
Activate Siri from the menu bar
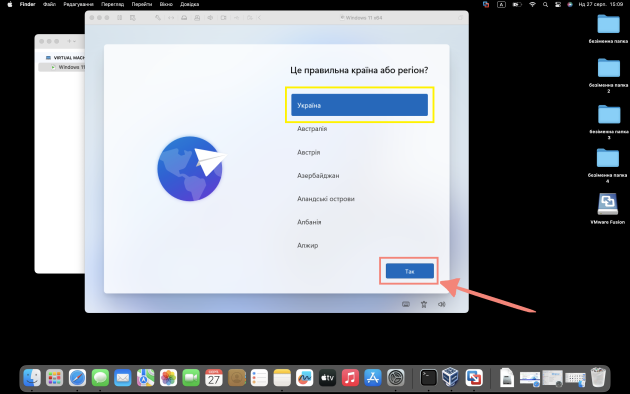coord(570,4)
